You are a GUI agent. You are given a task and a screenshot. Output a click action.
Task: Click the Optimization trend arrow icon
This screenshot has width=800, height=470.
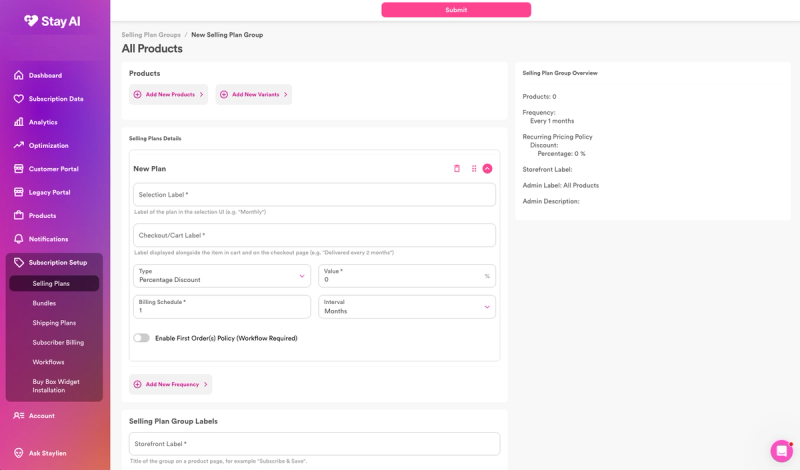click(18, 145)
